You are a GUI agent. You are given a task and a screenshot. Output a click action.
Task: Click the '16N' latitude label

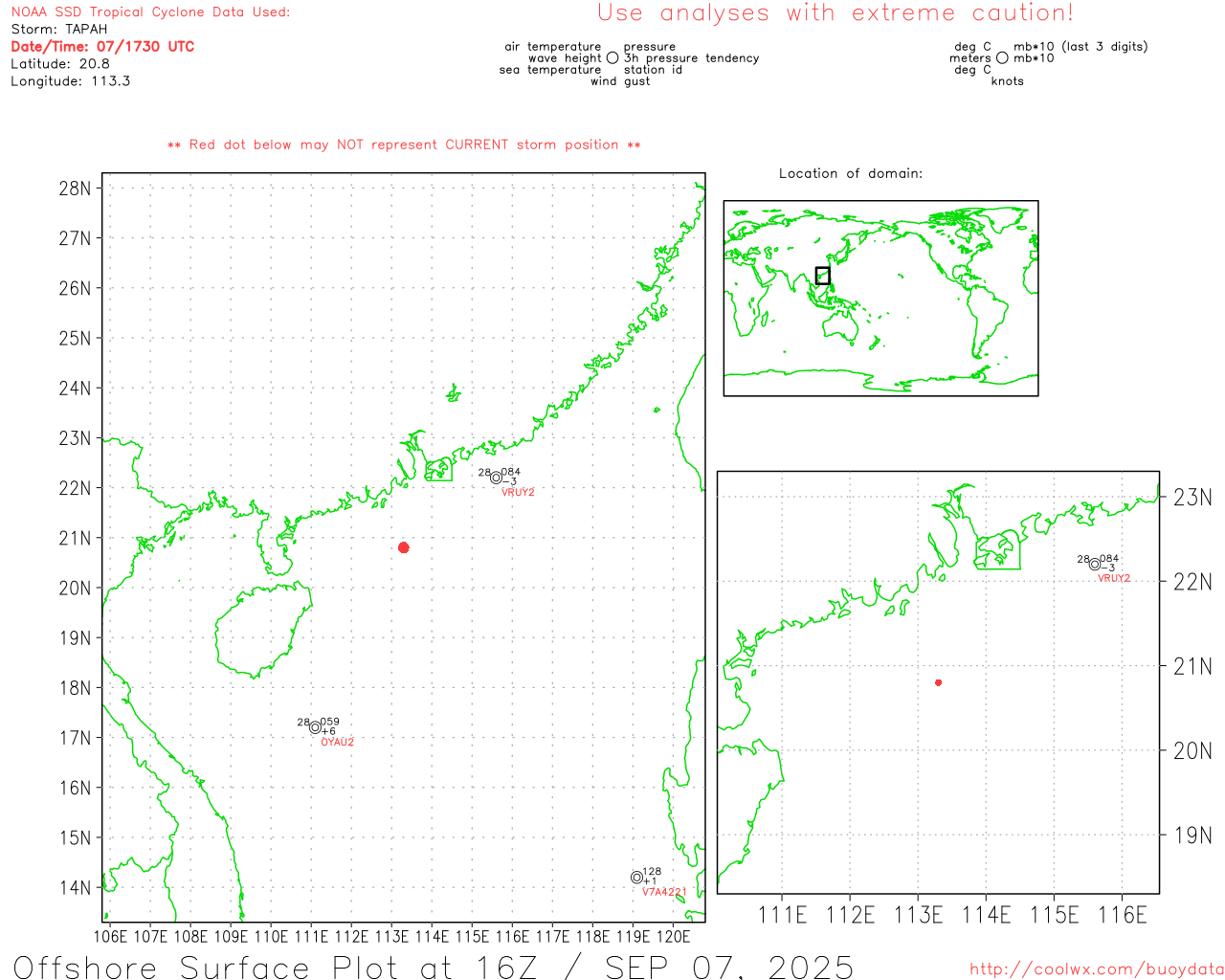click(75, 789)
